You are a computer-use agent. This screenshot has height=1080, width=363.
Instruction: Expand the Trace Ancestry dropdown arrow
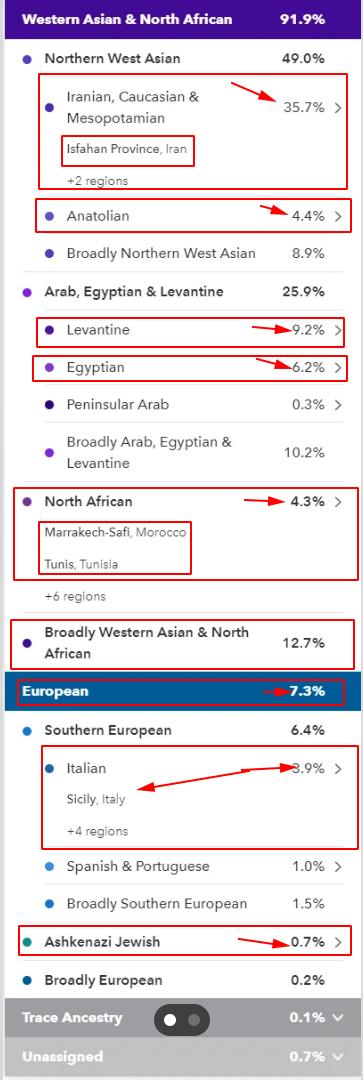coord(338,1017)
